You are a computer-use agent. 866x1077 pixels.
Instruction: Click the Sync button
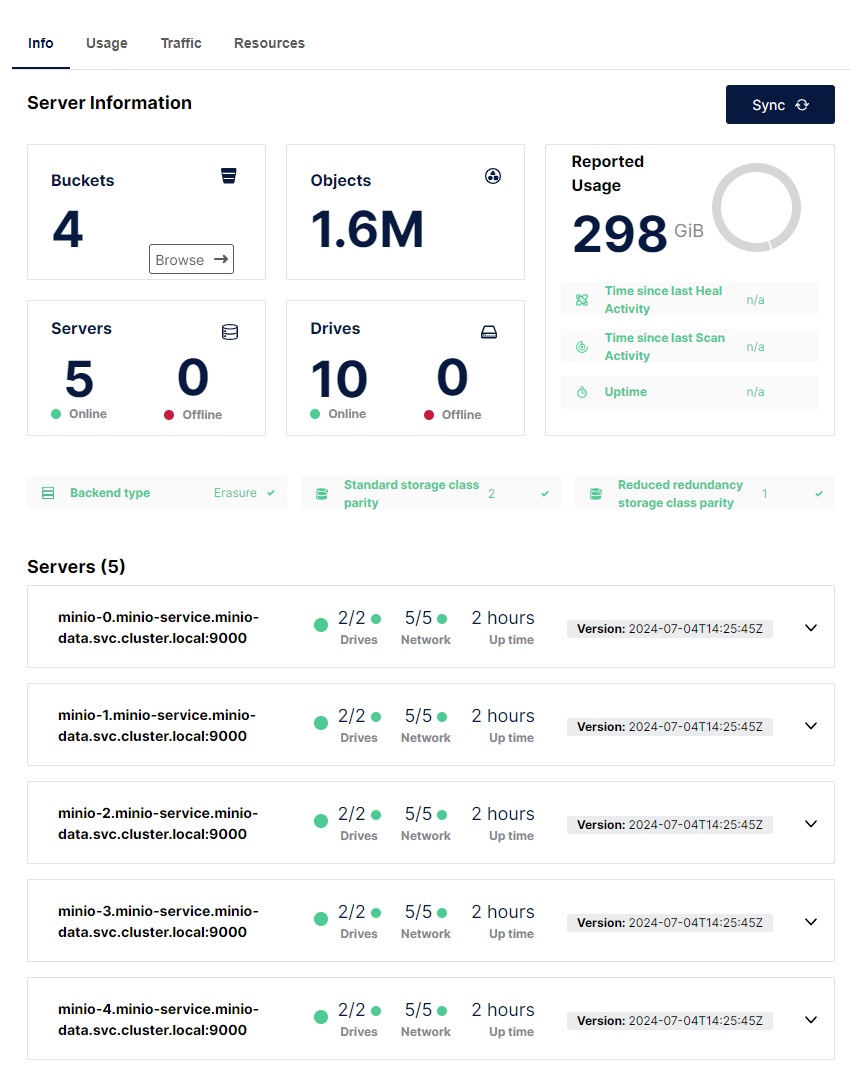pyautogui.click(x=780, y=104)
